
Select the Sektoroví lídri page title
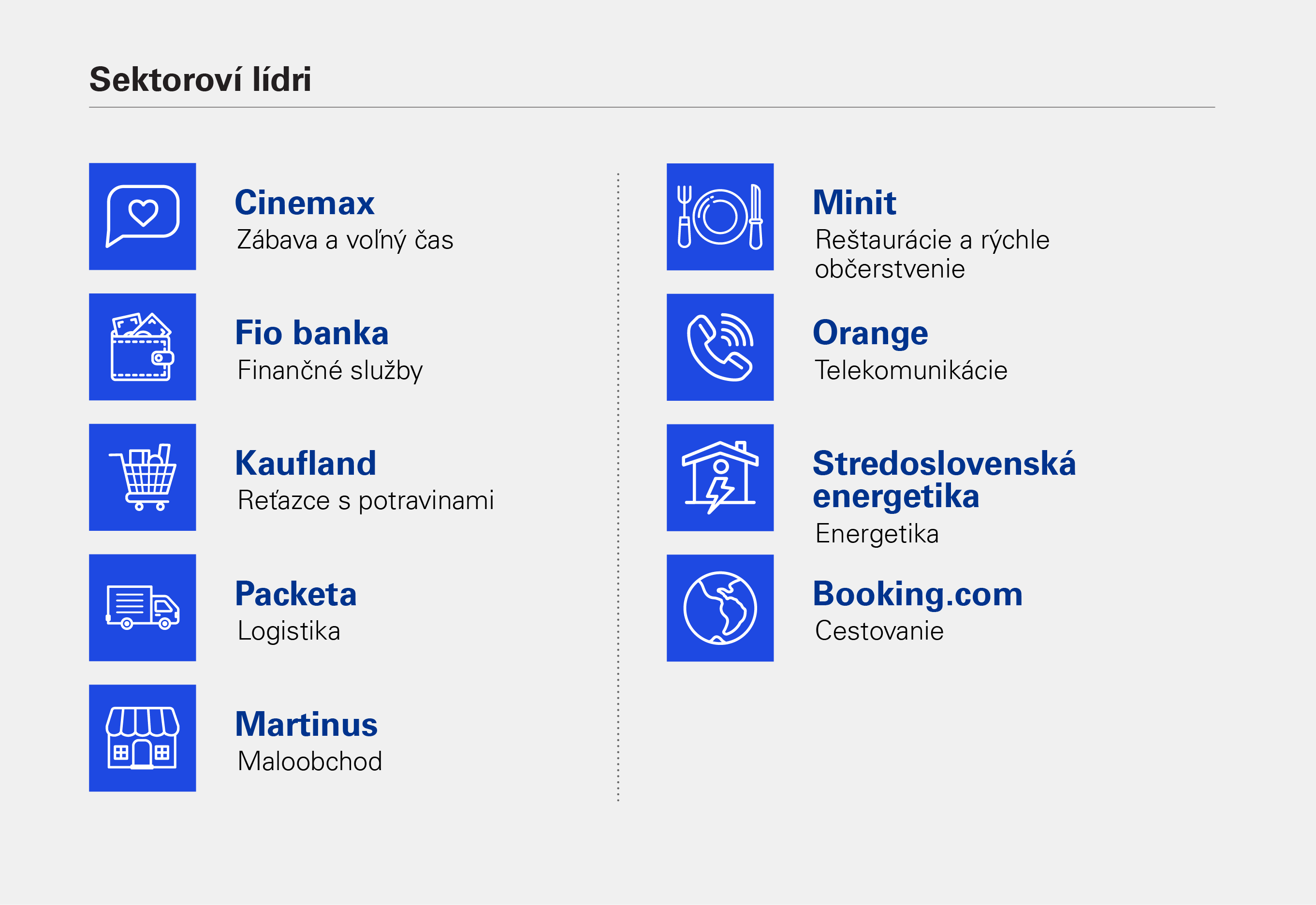[x=201, y=79]
